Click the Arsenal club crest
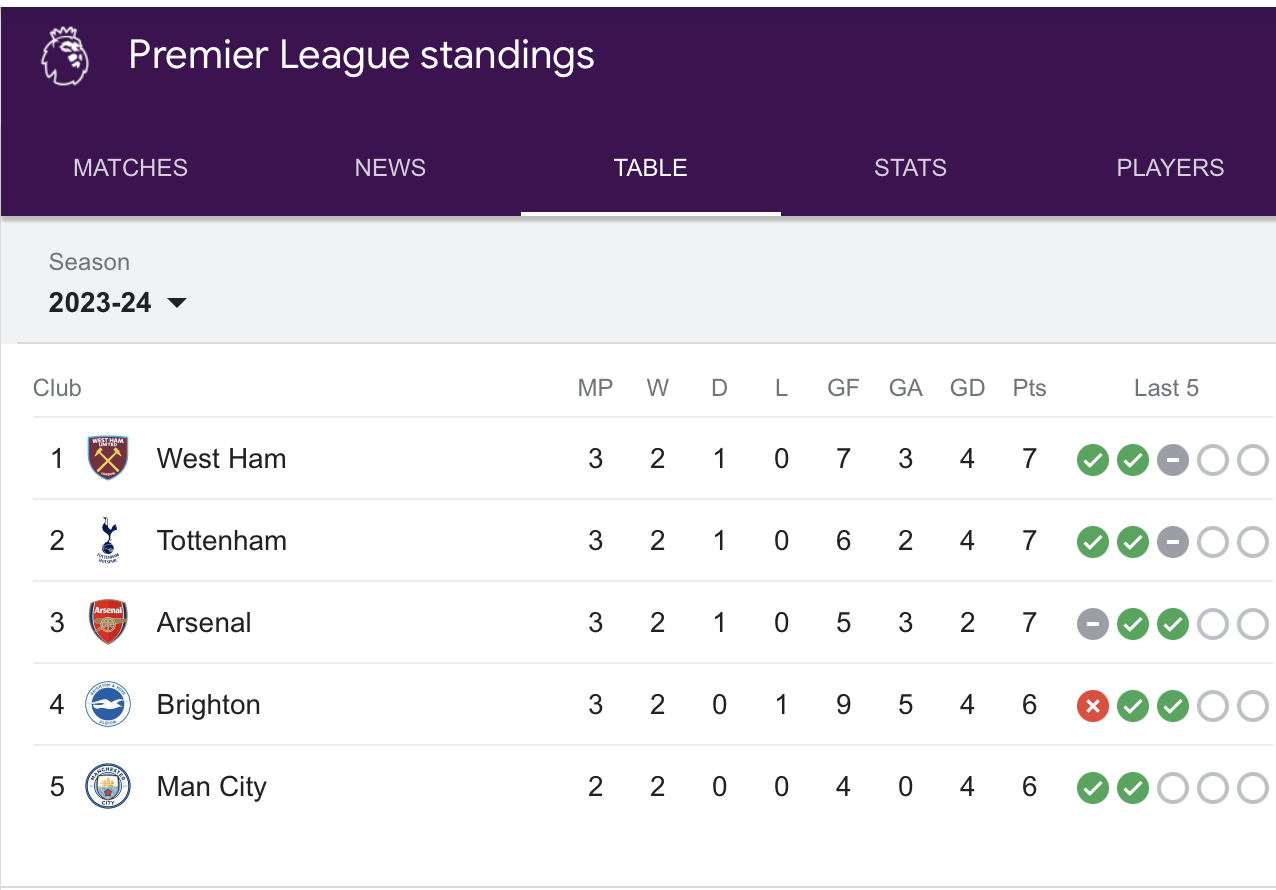 108,622
